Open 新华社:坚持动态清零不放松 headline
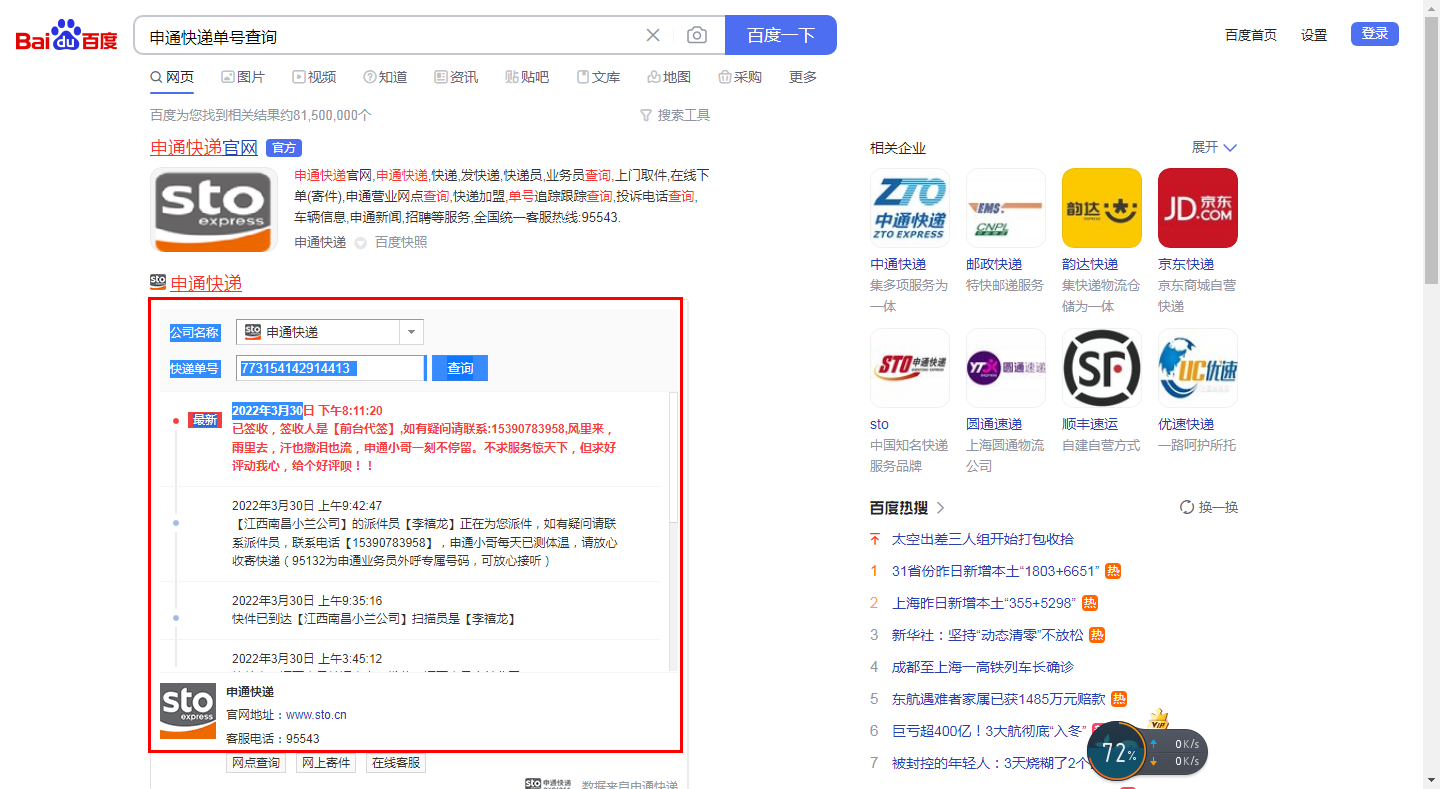The image size is (1440, 789). (987, 635)
